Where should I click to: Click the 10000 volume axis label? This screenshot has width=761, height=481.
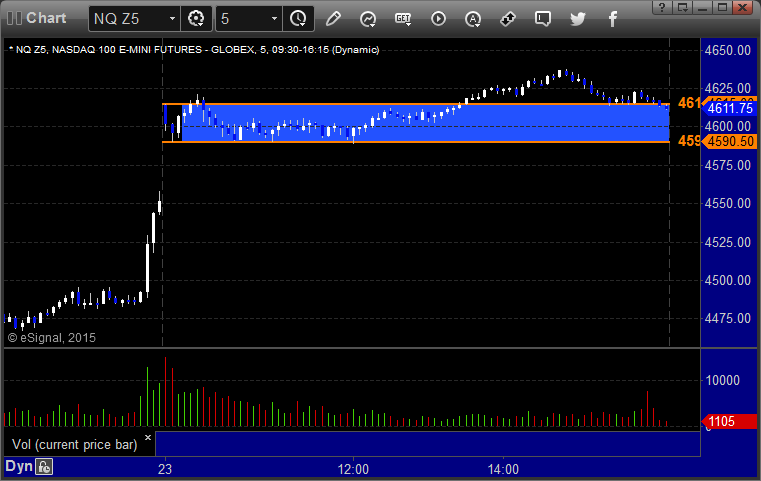722,380
